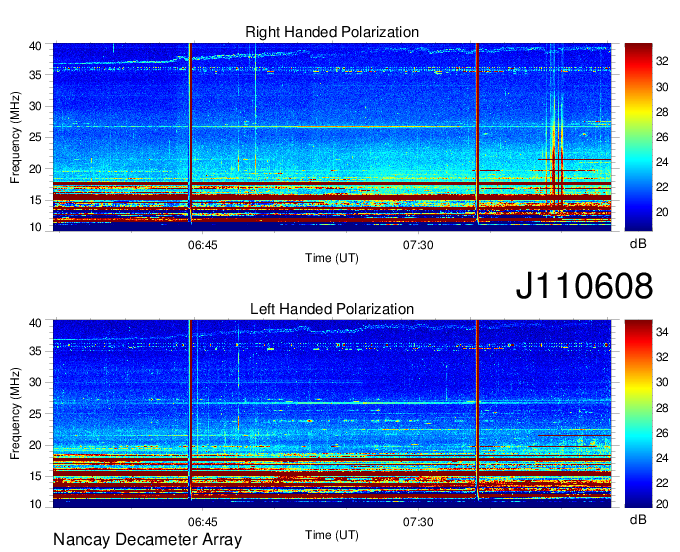
Task: Click "Time (UT)" label under Left Handed plot
Action: 332,535
